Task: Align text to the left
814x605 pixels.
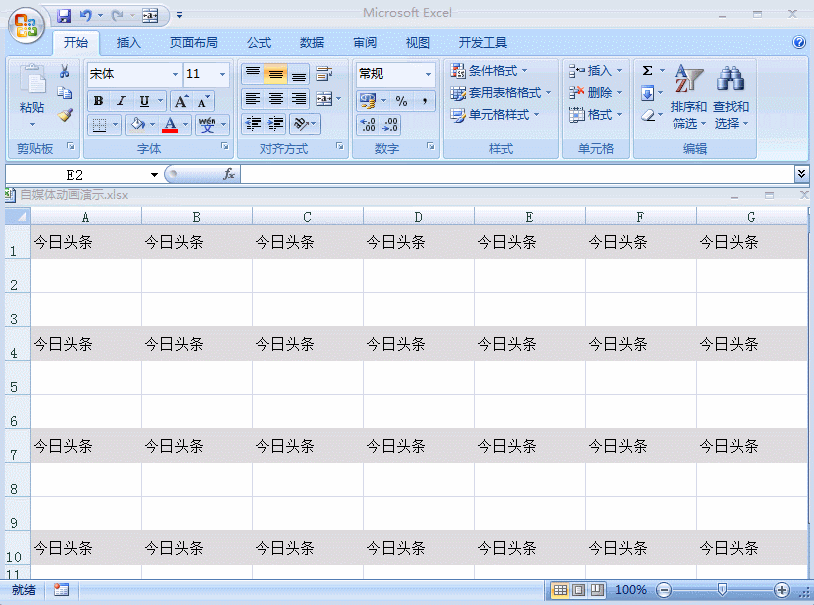Action: (x=253, y=98)
